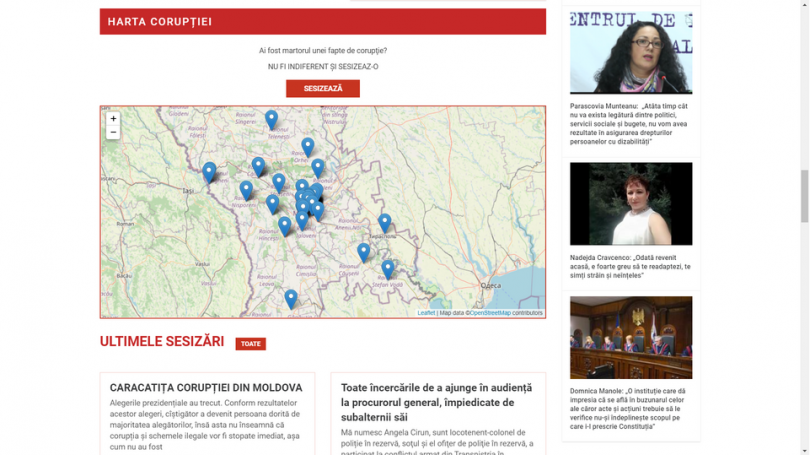Open the marker right of Raionul Hîncești label

click(x=285, y=226)
